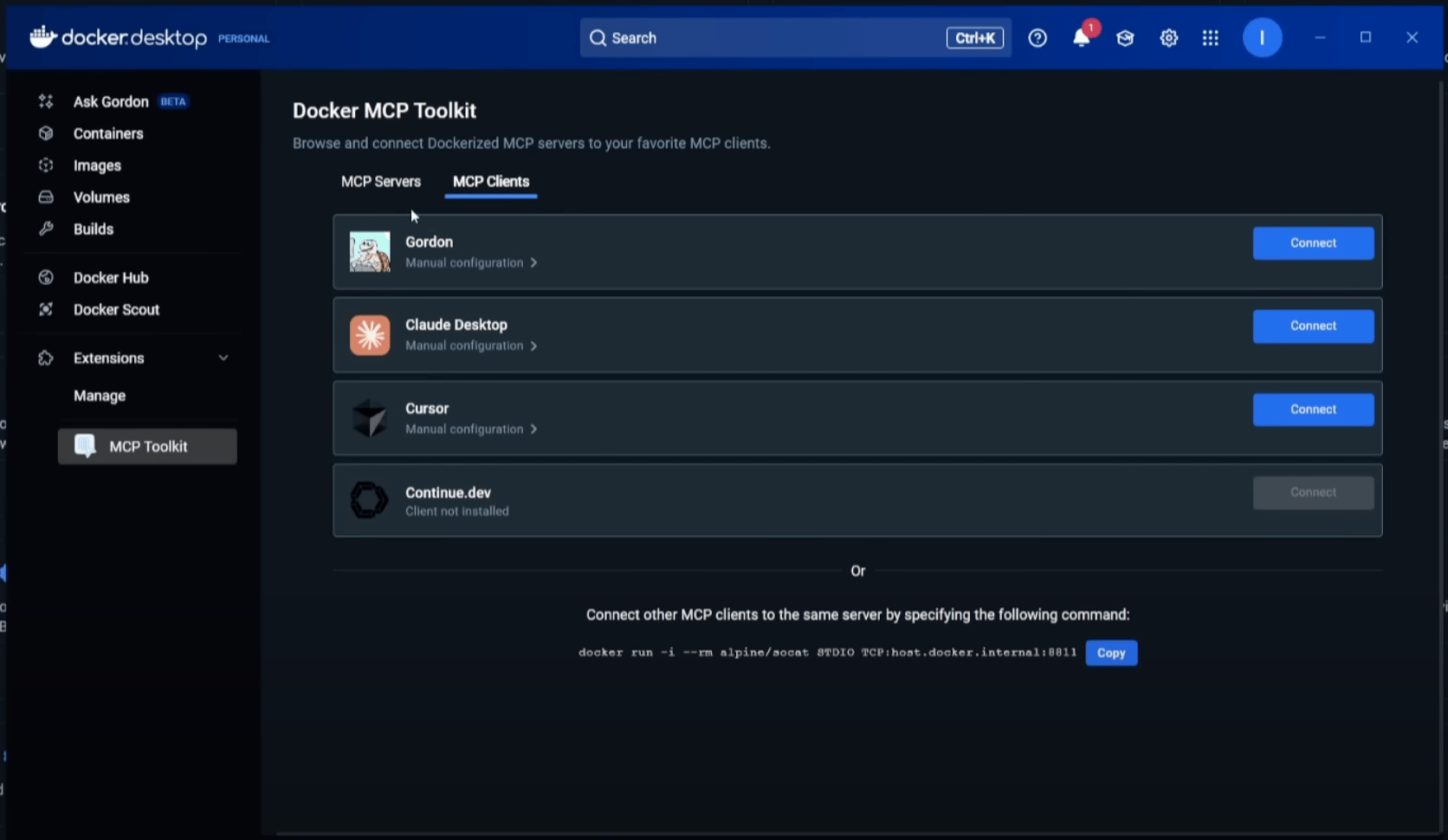The image size is (1448, 840).
Task: Click the Search input field
Action: coord(795,38)
